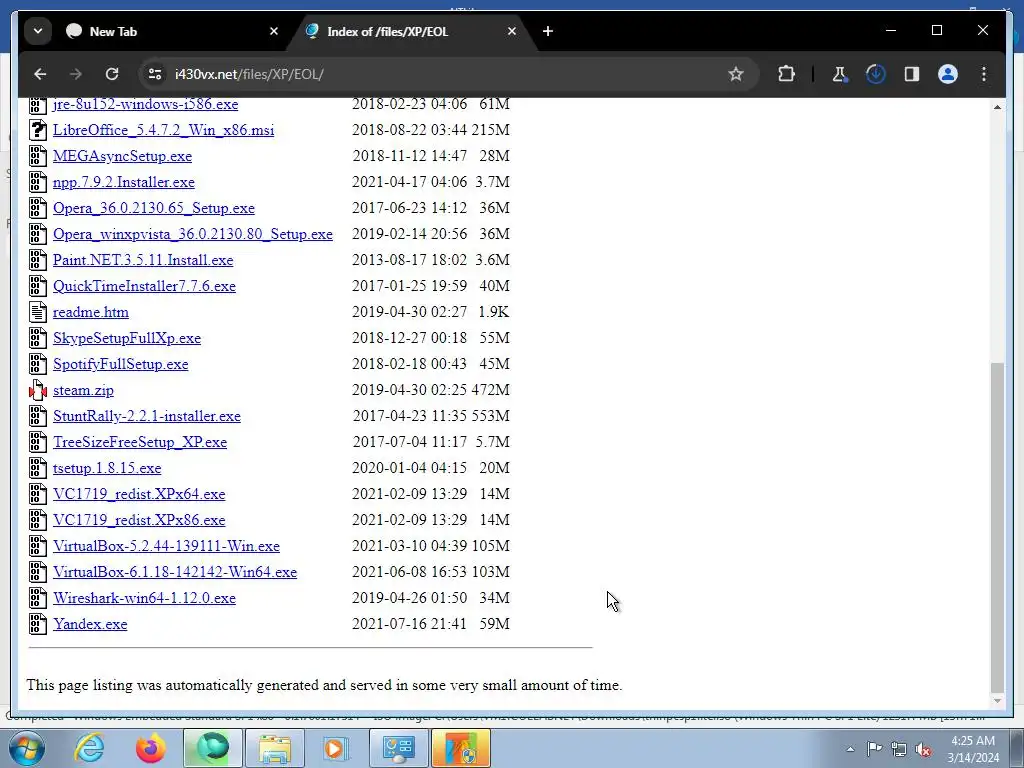This screenshot has height=768, width=1024.
Task: Download jre-8u152-windows-i586.exe
Action: (145, 104)
